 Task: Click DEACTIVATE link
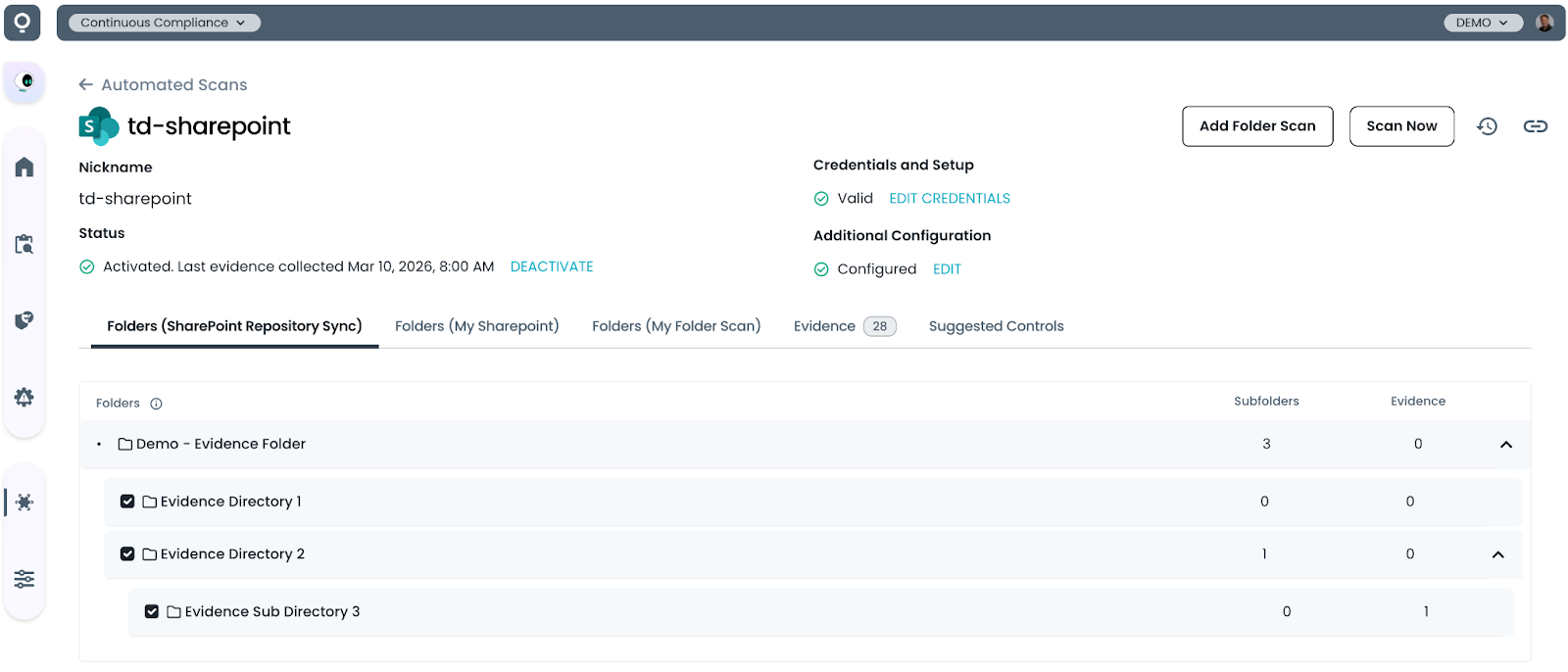tap(552, 266)
